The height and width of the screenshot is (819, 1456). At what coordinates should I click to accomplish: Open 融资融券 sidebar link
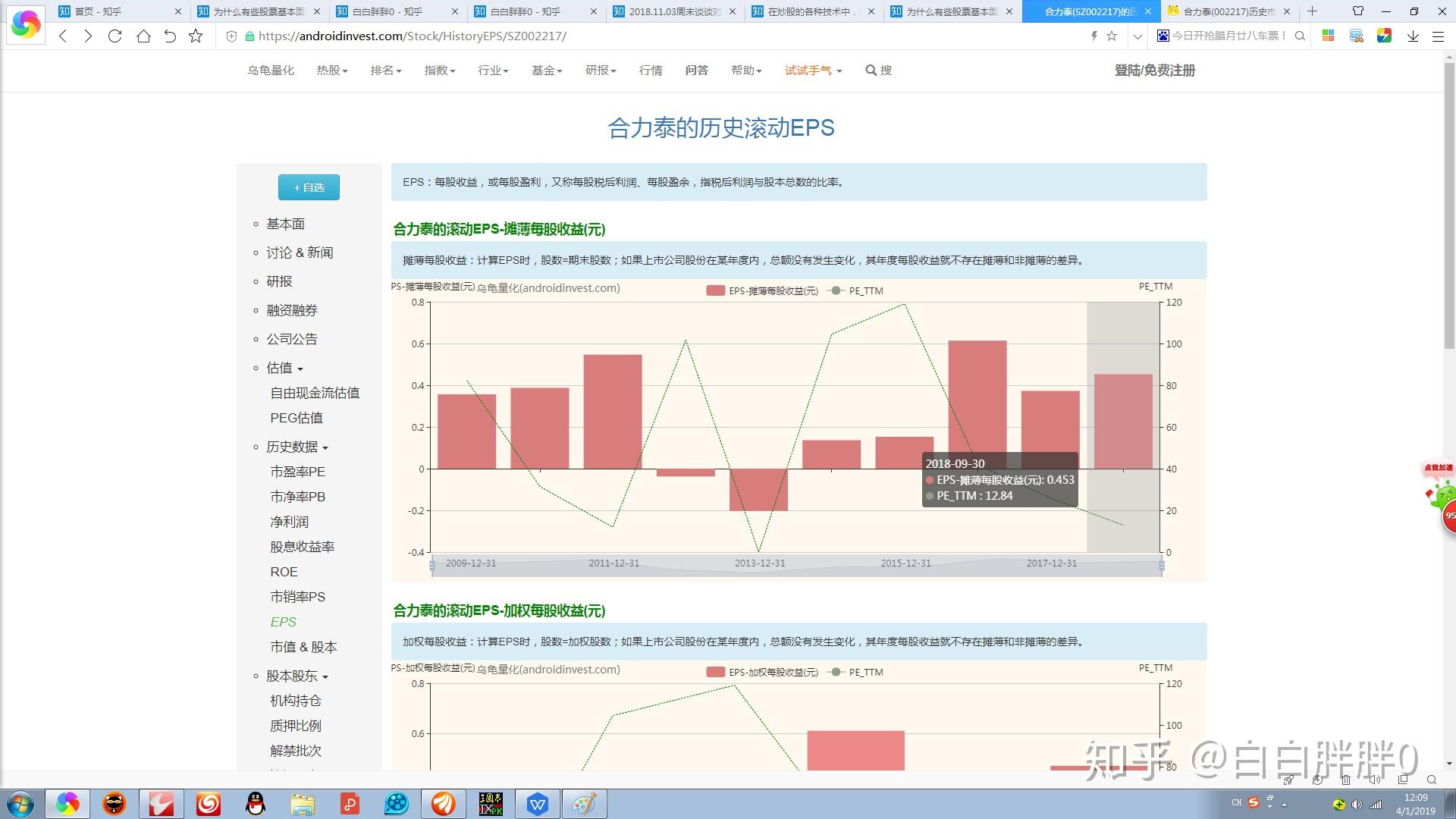tap(292, 310)
